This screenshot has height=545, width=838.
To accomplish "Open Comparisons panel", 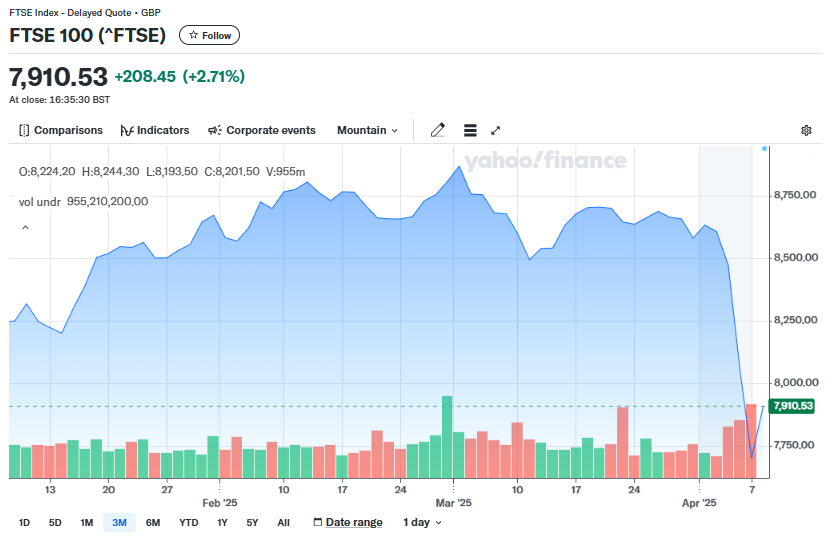I will click(61, 130).
